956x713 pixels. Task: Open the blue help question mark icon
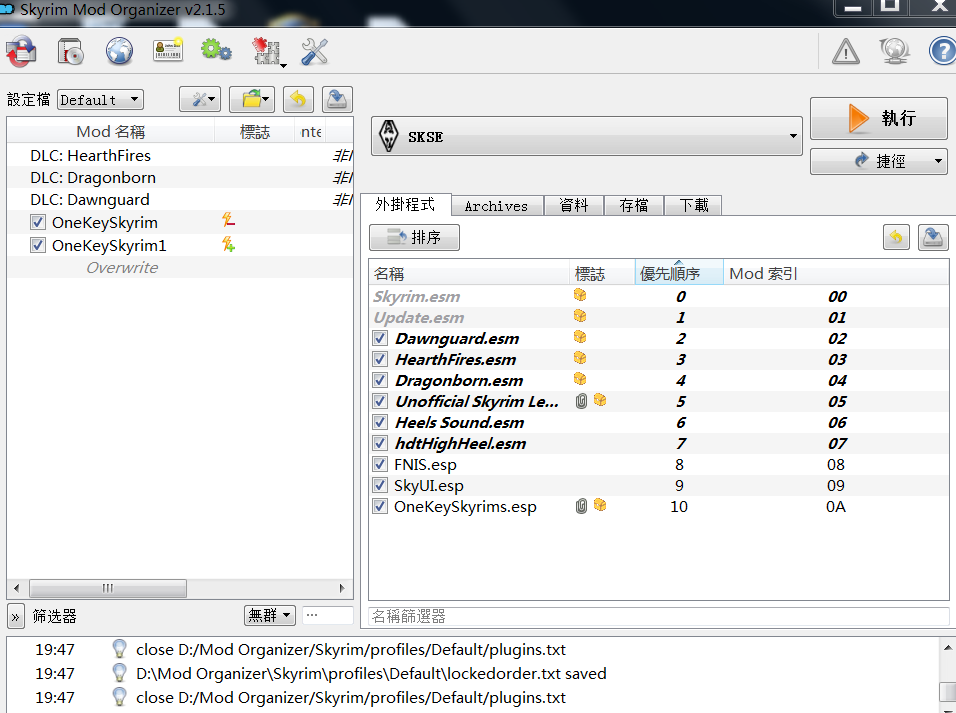[943, 51]
